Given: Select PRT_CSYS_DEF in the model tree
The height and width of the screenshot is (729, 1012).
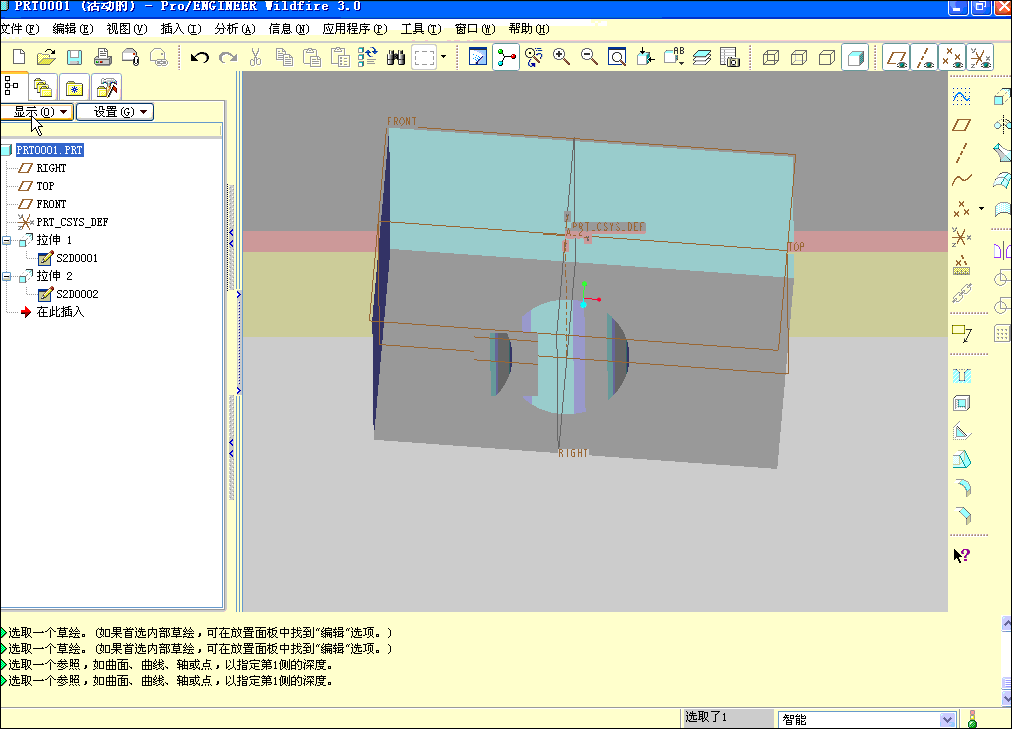Looking at the screenshot, I should click(72, 223).
